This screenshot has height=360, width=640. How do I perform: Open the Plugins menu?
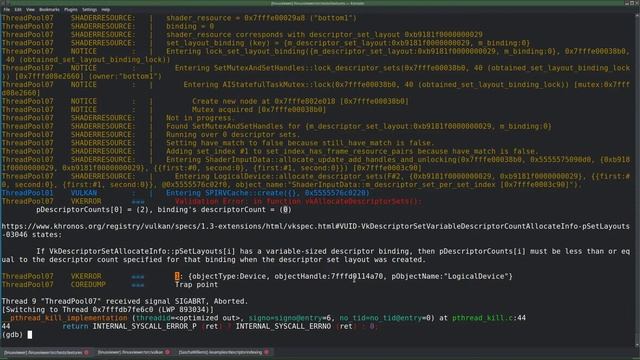click(x=71, y=9)
